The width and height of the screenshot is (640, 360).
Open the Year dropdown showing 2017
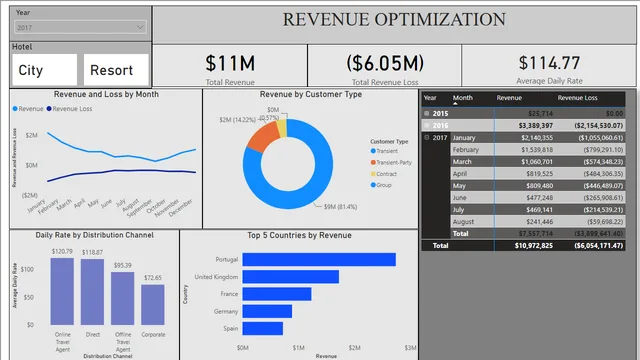click(80, 27)
